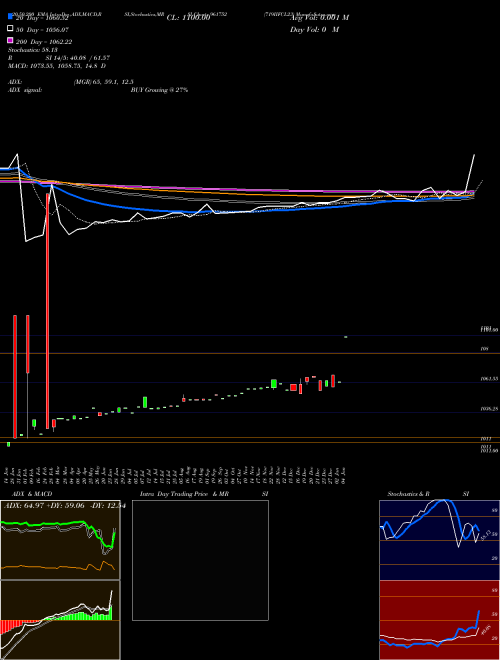500x660 pixels.
Task: Click the white price line peak at far right
Action: 474,155
